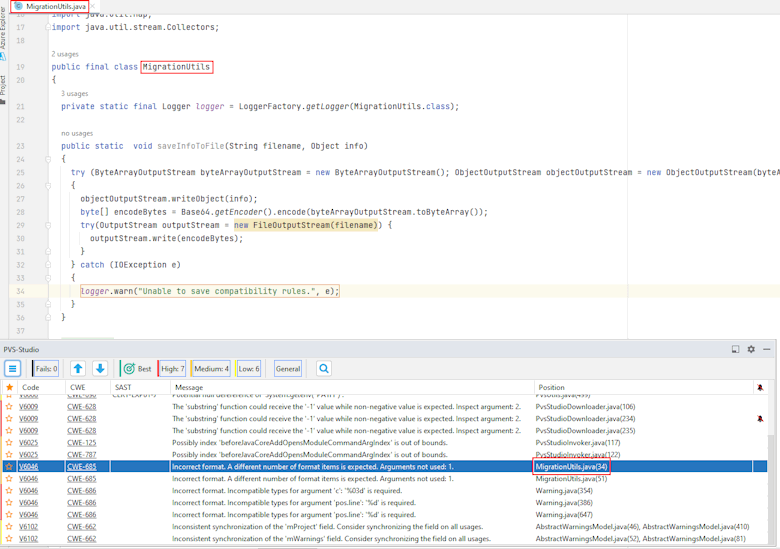Toggle the High: 7 severity filter
Viewport: 780px width, 549px height.
coord(172,369)
